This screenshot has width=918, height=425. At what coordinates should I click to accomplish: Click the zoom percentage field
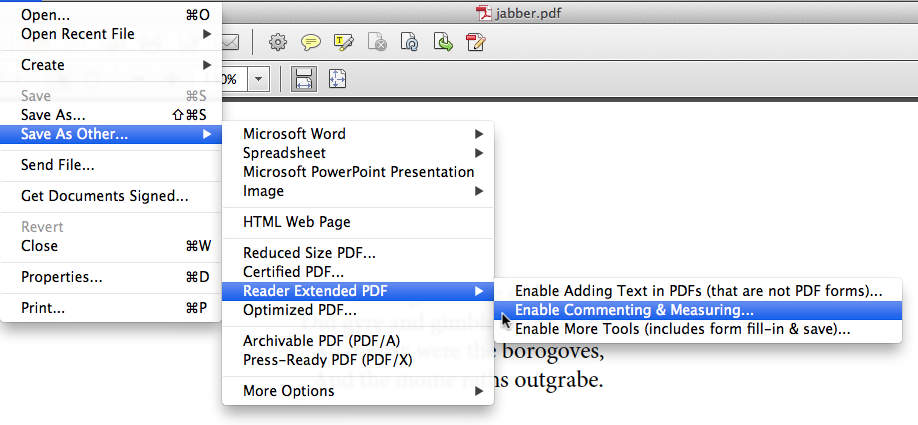tap(234, 79)
